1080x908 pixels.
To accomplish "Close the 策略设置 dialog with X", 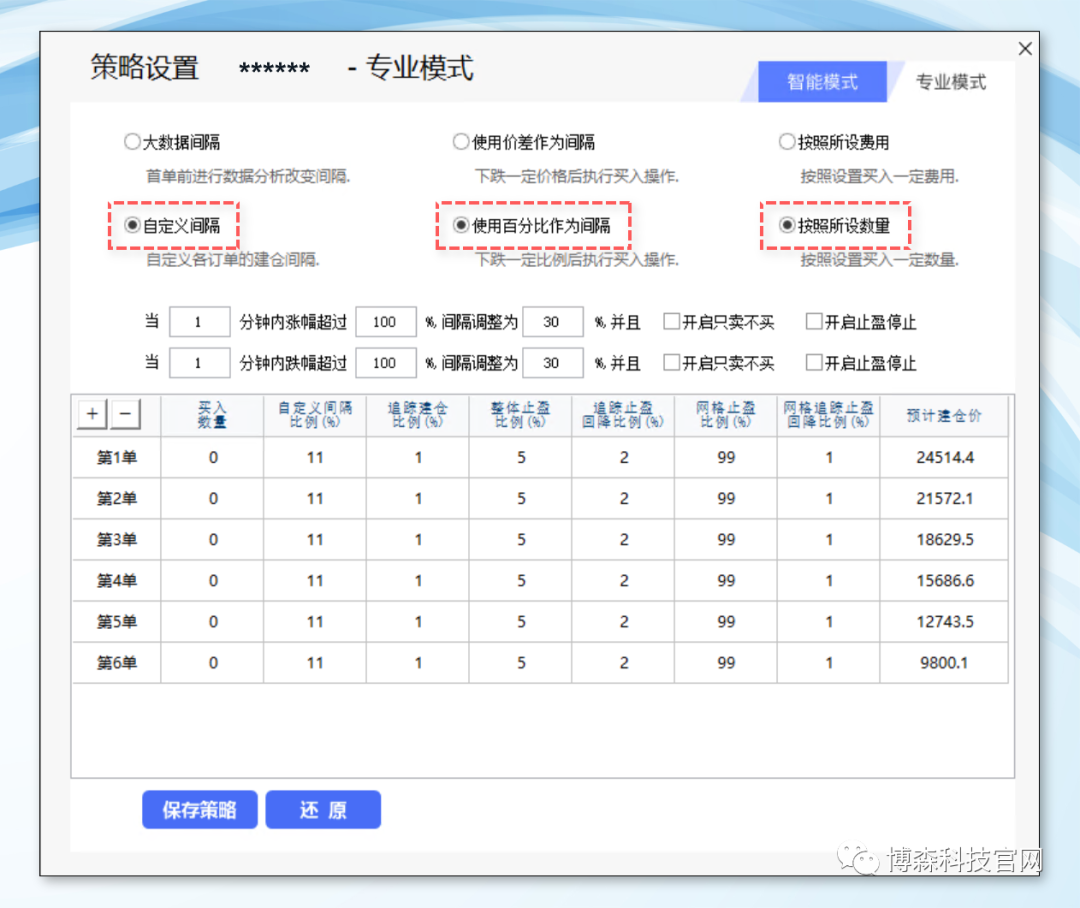I will coord(1025,48).
